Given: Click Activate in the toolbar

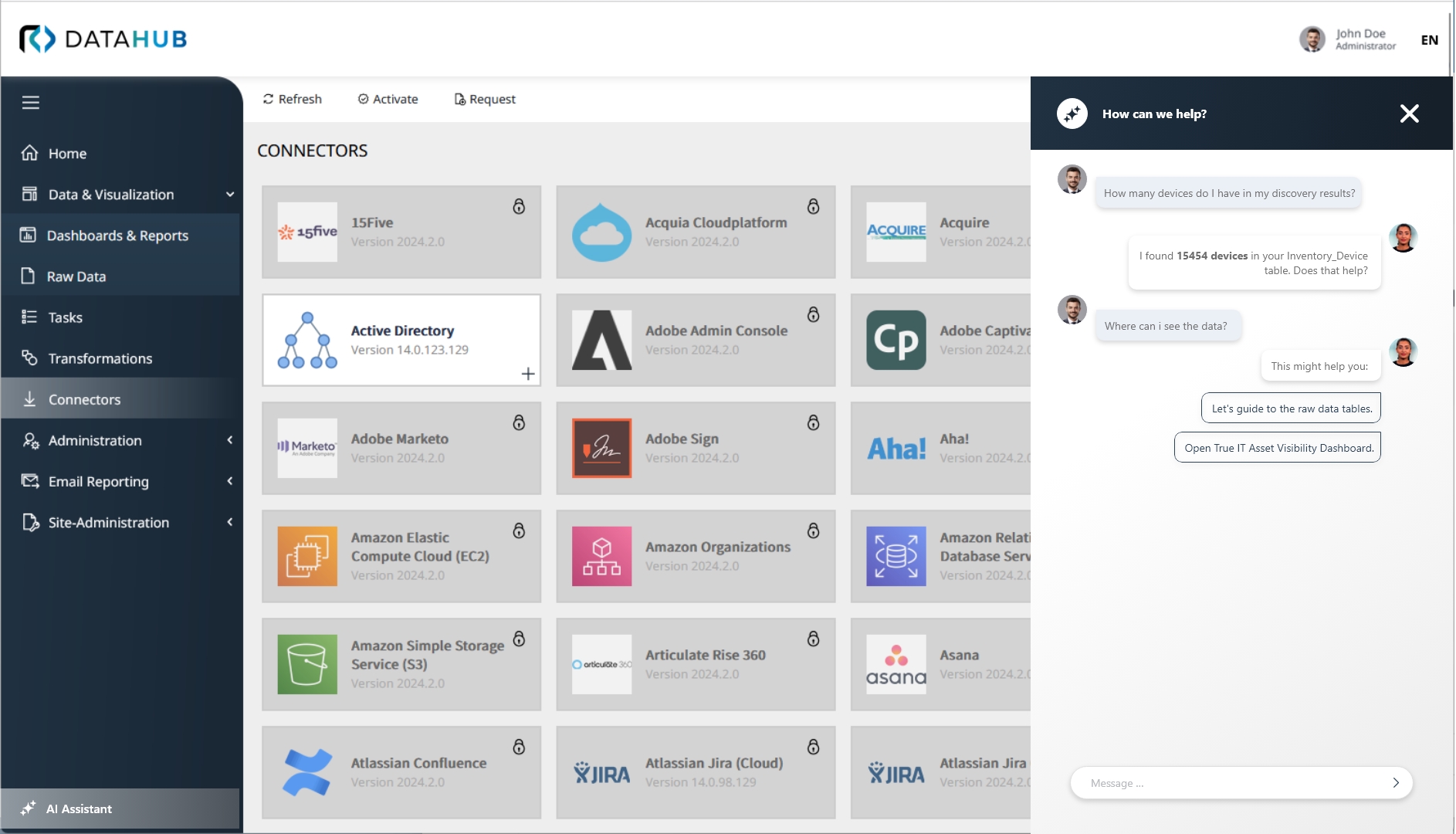Looking at the screenshot, I should click(x=388, y=99).
